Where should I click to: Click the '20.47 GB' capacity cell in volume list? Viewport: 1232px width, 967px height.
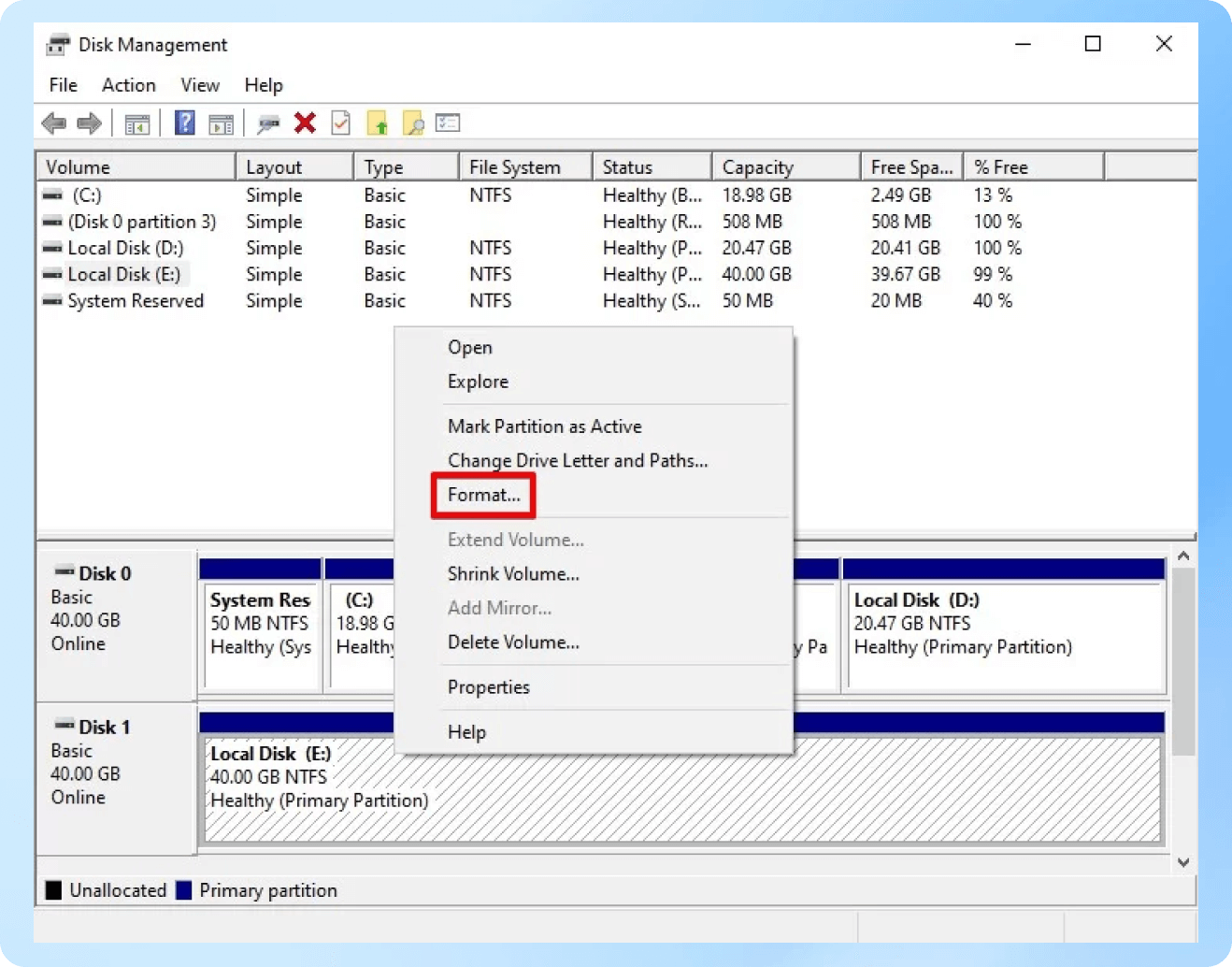click(757, 248)
